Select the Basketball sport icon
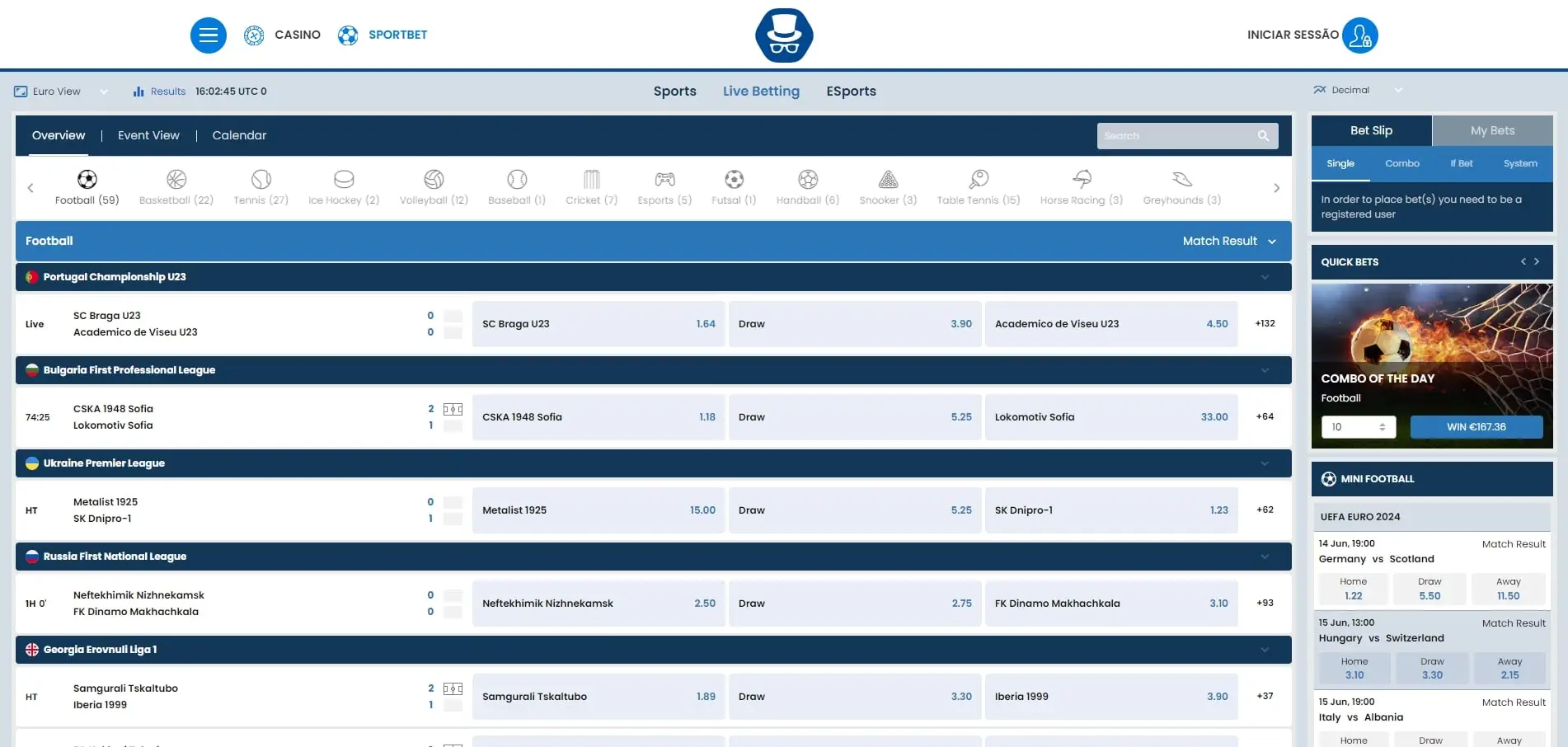 (176, 180)
